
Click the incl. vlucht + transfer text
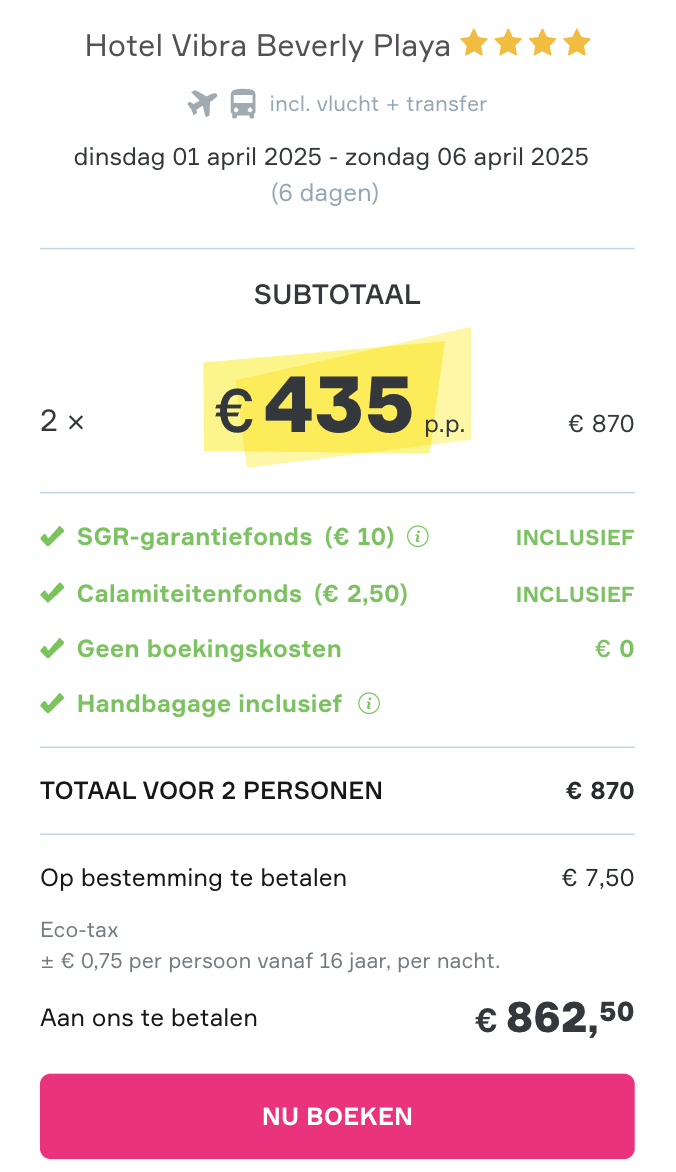378,104
